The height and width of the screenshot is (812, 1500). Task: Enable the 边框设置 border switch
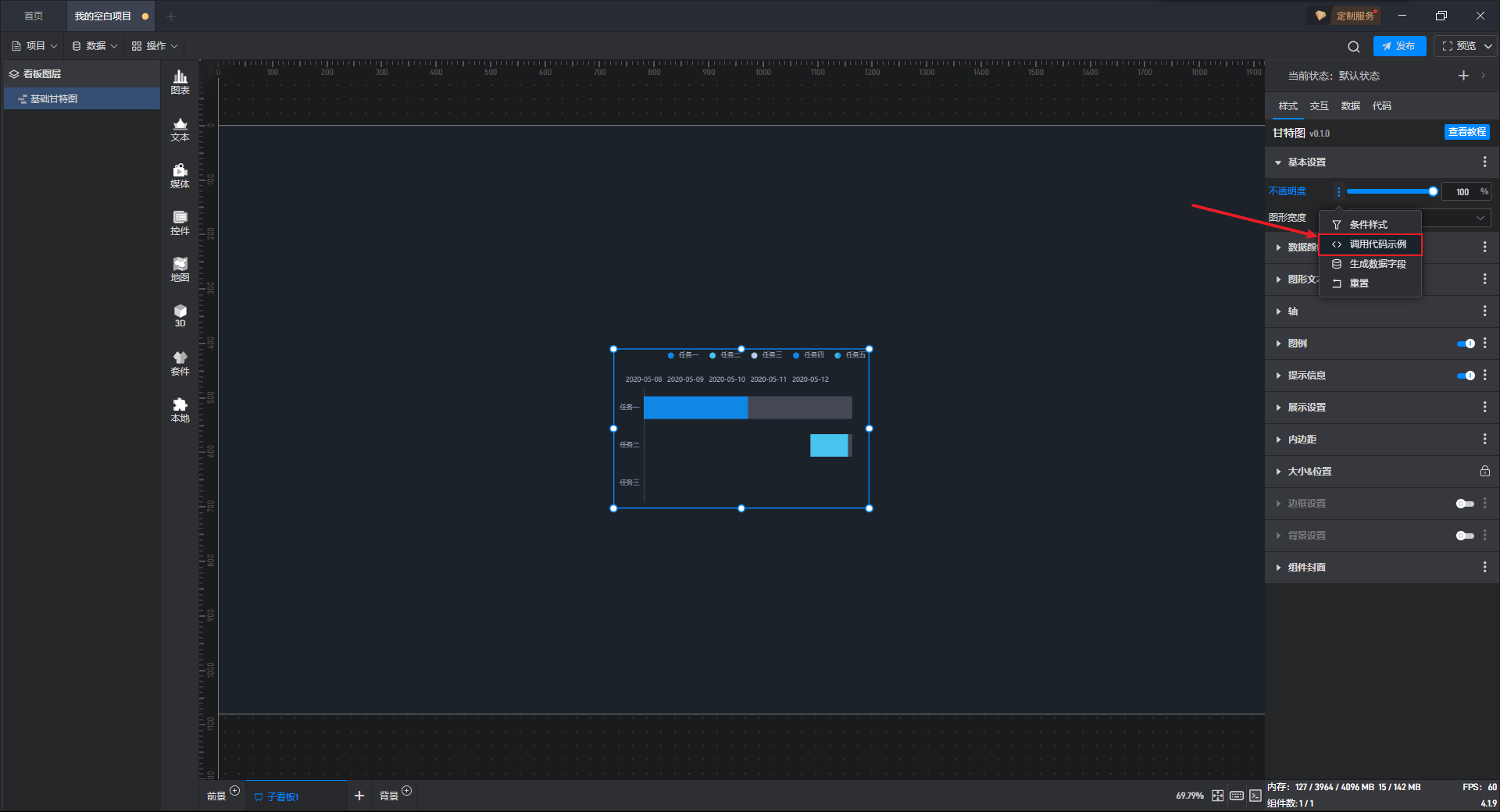pyautogui.click(x=1466, y=504)
